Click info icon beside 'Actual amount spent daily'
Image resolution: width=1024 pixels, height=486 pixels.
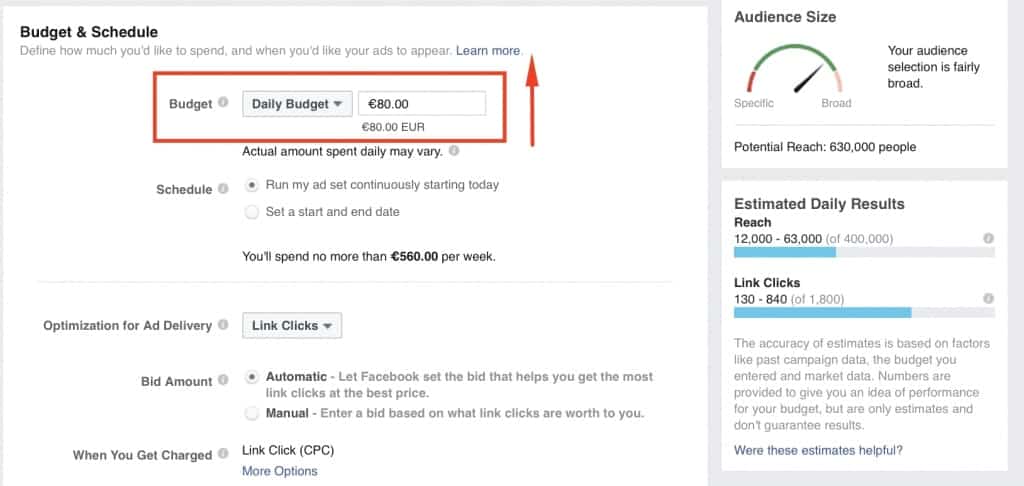tap(454, 152)
